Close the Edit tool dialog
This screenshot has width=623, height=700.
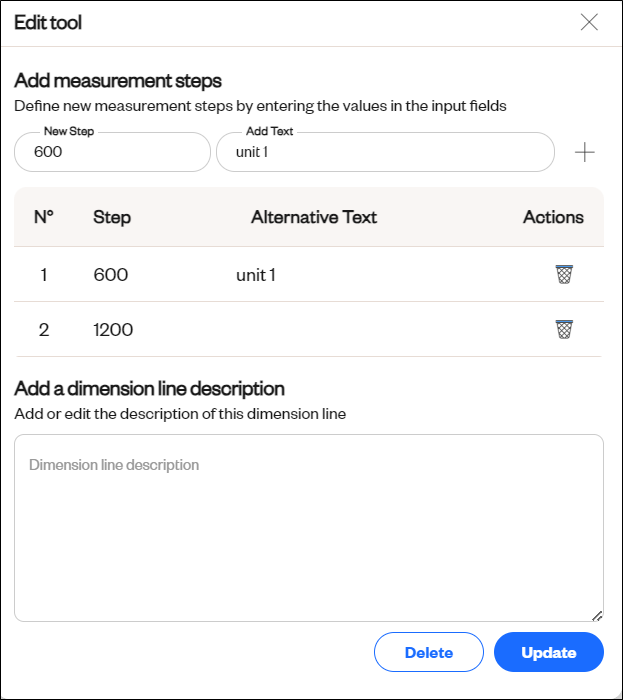589,22
